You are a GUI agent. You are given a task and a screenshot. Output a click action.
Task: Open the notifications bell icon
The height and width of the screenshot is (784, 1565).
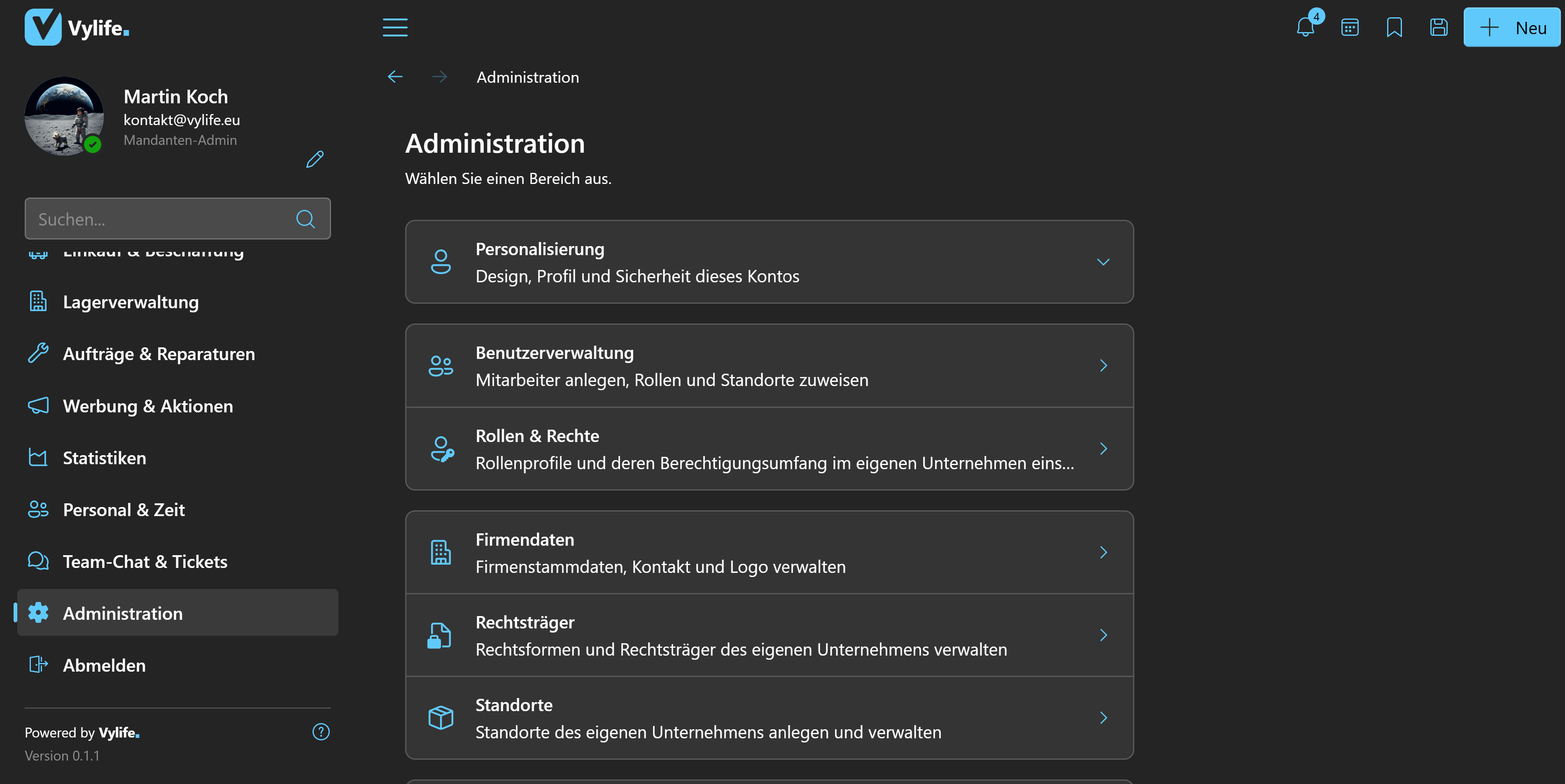pos(1305,27)
